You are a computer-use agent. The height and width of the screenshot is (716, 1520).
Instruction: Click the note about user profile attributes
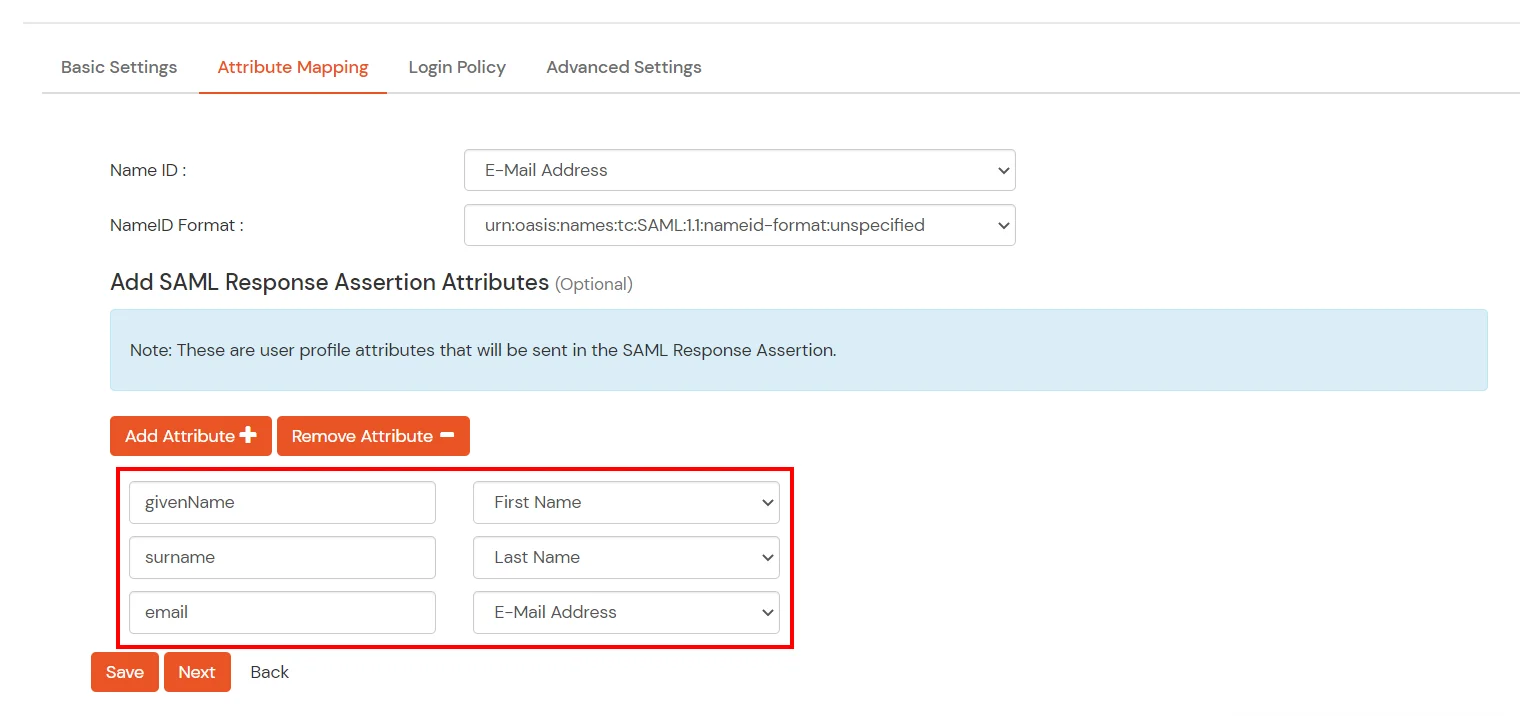pyautogui.click(x=483, y=350)
